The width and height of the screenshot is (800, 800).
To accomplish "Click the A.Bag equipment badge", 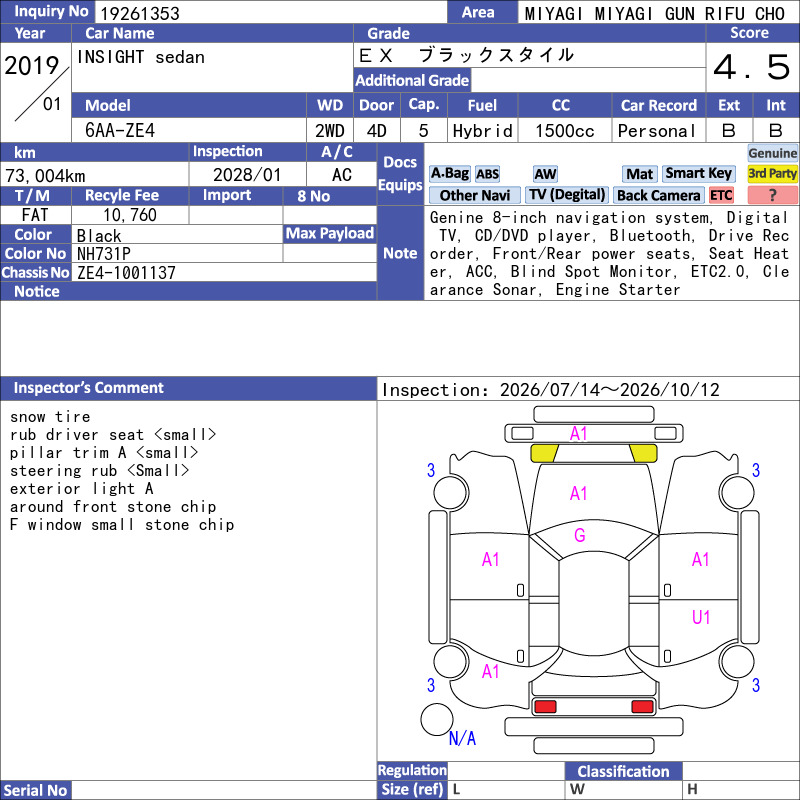I will click(449, 174).
